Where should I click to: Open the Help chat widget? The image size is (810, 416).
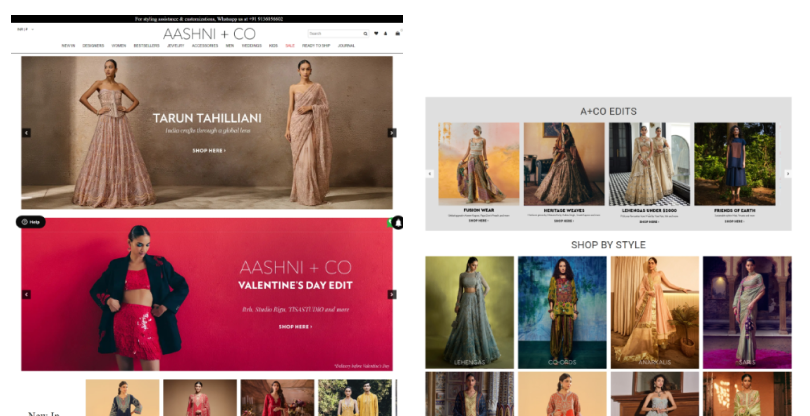tap(30, 222)
